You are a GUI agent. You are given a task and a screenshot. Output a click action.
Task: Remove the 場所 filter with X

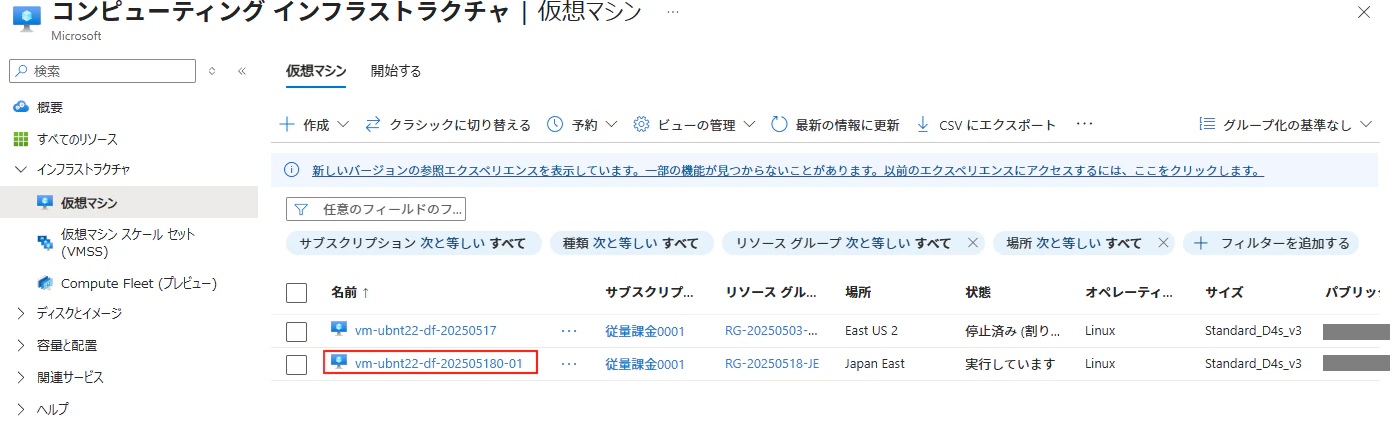click(x=1163, y=243)
